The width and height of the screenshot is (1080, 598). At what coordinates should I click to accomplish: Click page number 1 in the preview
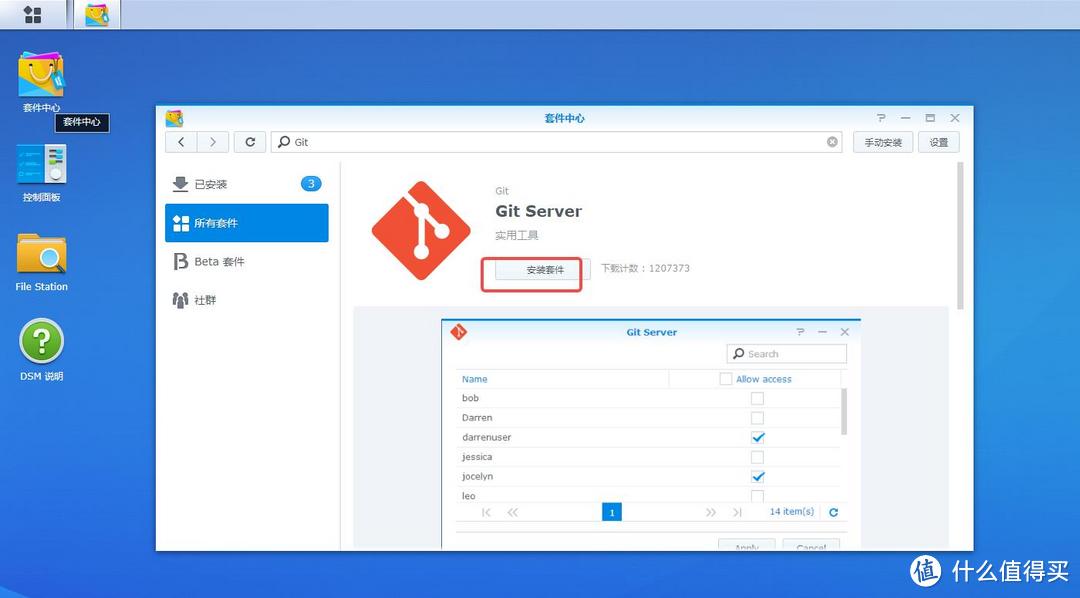point(612,513)
